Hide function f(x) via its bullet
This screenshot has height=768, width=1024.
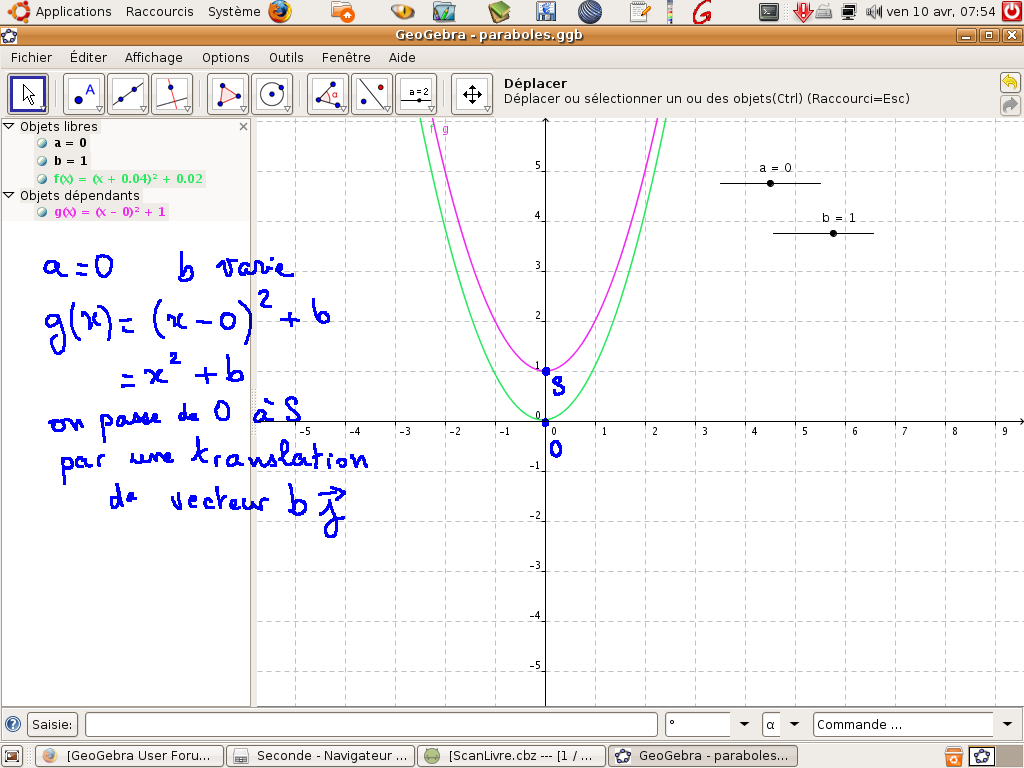[42, 179]
